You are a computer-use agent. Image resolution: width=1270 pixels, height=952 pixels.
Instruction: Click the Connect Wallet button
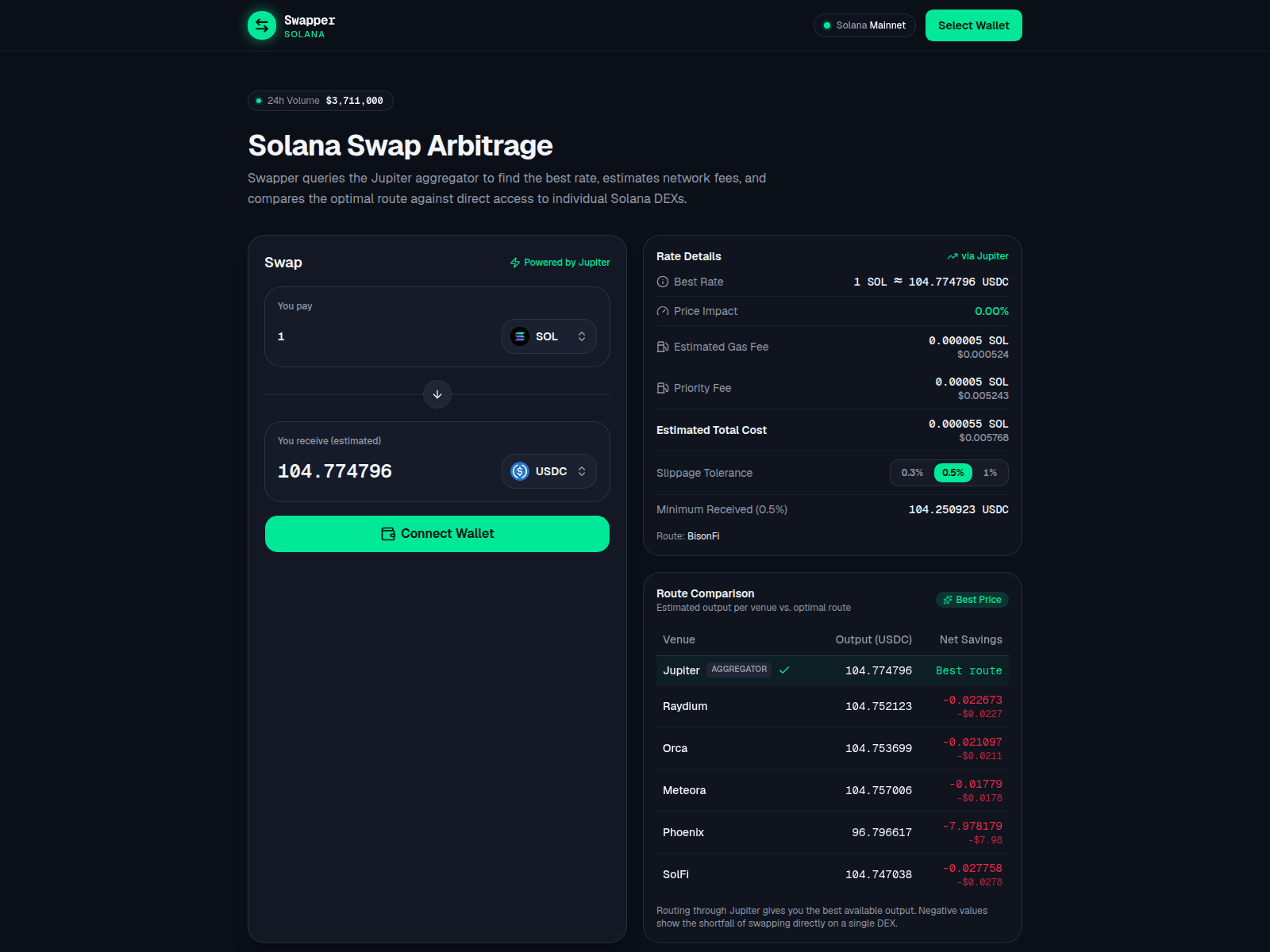437,534
